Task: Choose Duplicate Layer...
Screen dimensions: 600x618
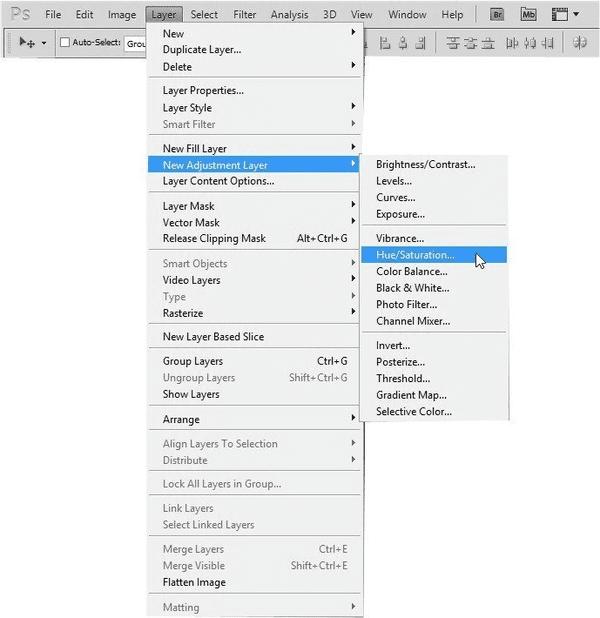Action: (253, 50)
